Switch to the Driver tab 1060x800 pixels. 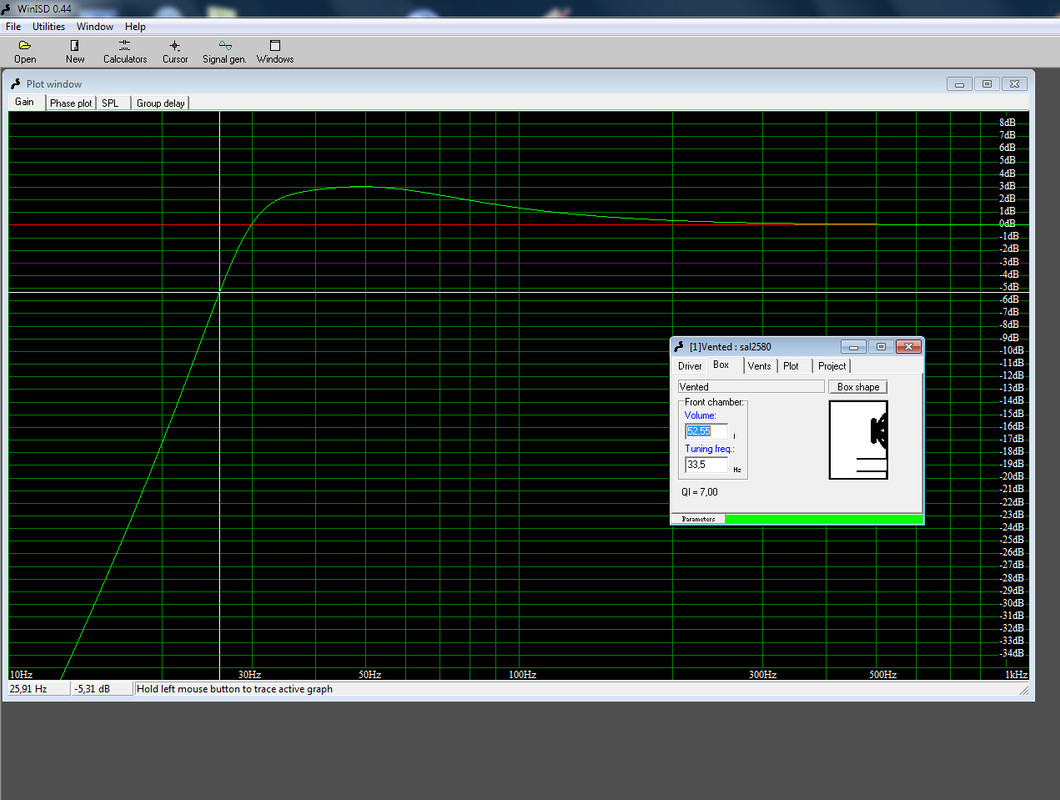(x=690, y=366)
